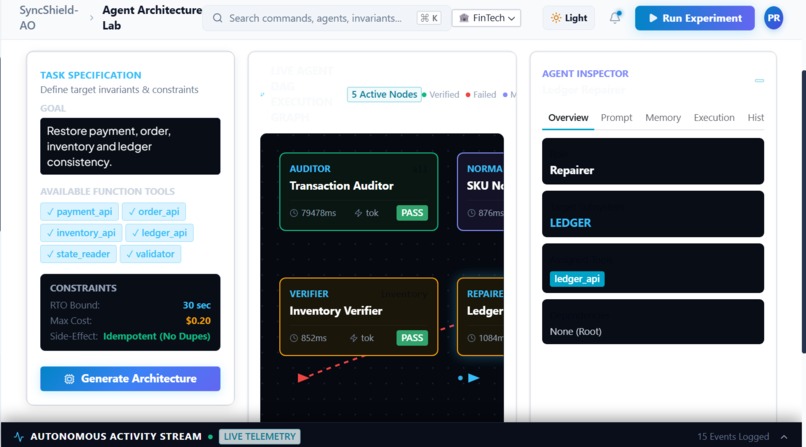Select the SKU Normalizer node card

tap(481, 192)
